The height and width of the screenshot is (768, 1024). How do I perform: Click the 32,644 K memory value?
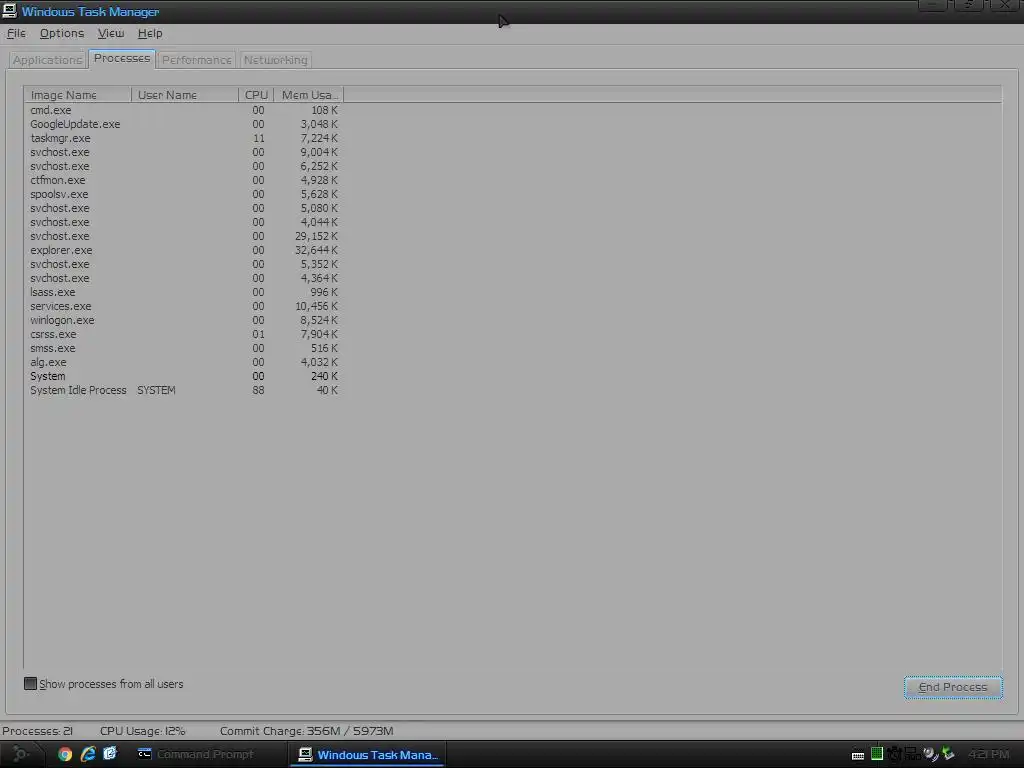tap(316, 250)
